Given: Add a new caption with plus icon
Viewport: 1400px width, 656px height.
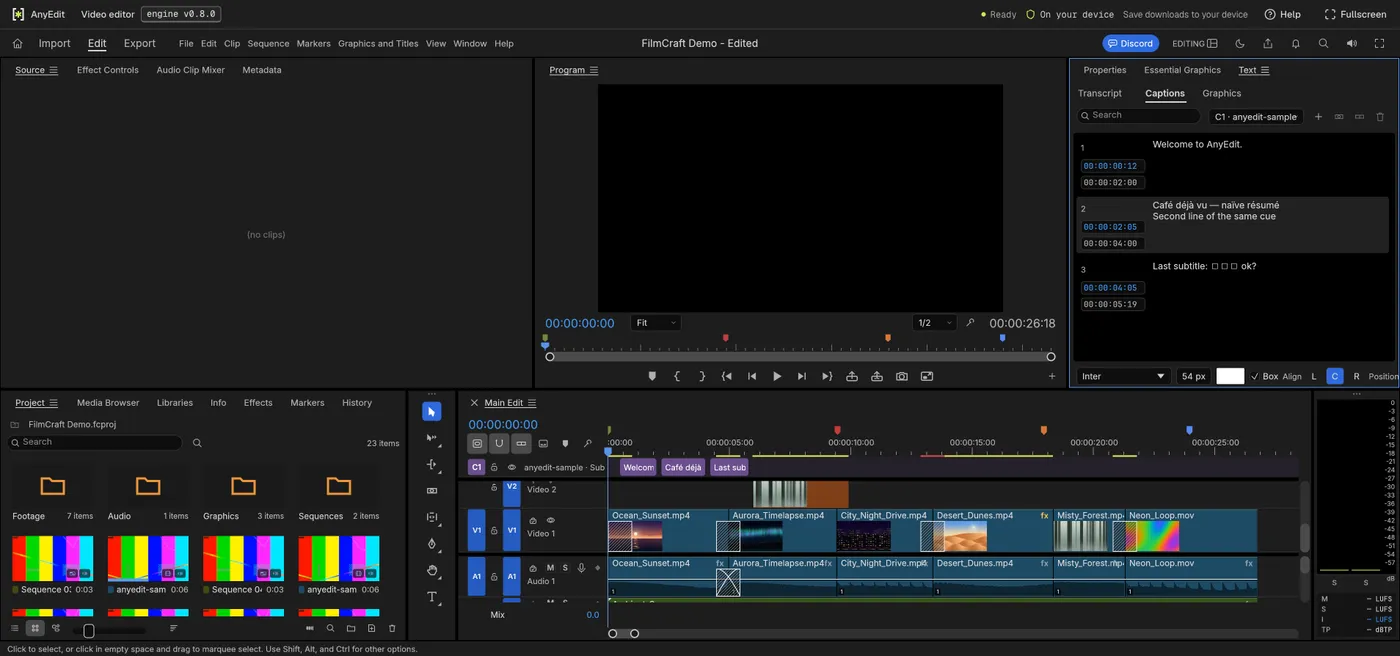Looking at the screenshot, I should (x=1318, y=117).
